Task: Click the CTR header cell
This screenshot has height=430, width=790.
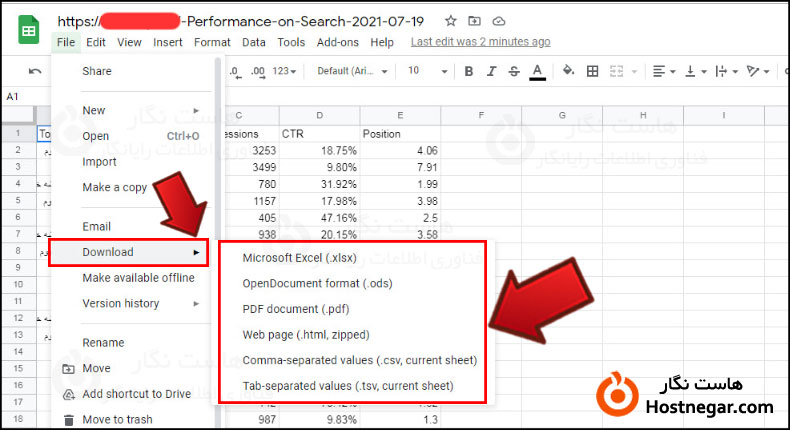Action: click(x=319, y=134)
